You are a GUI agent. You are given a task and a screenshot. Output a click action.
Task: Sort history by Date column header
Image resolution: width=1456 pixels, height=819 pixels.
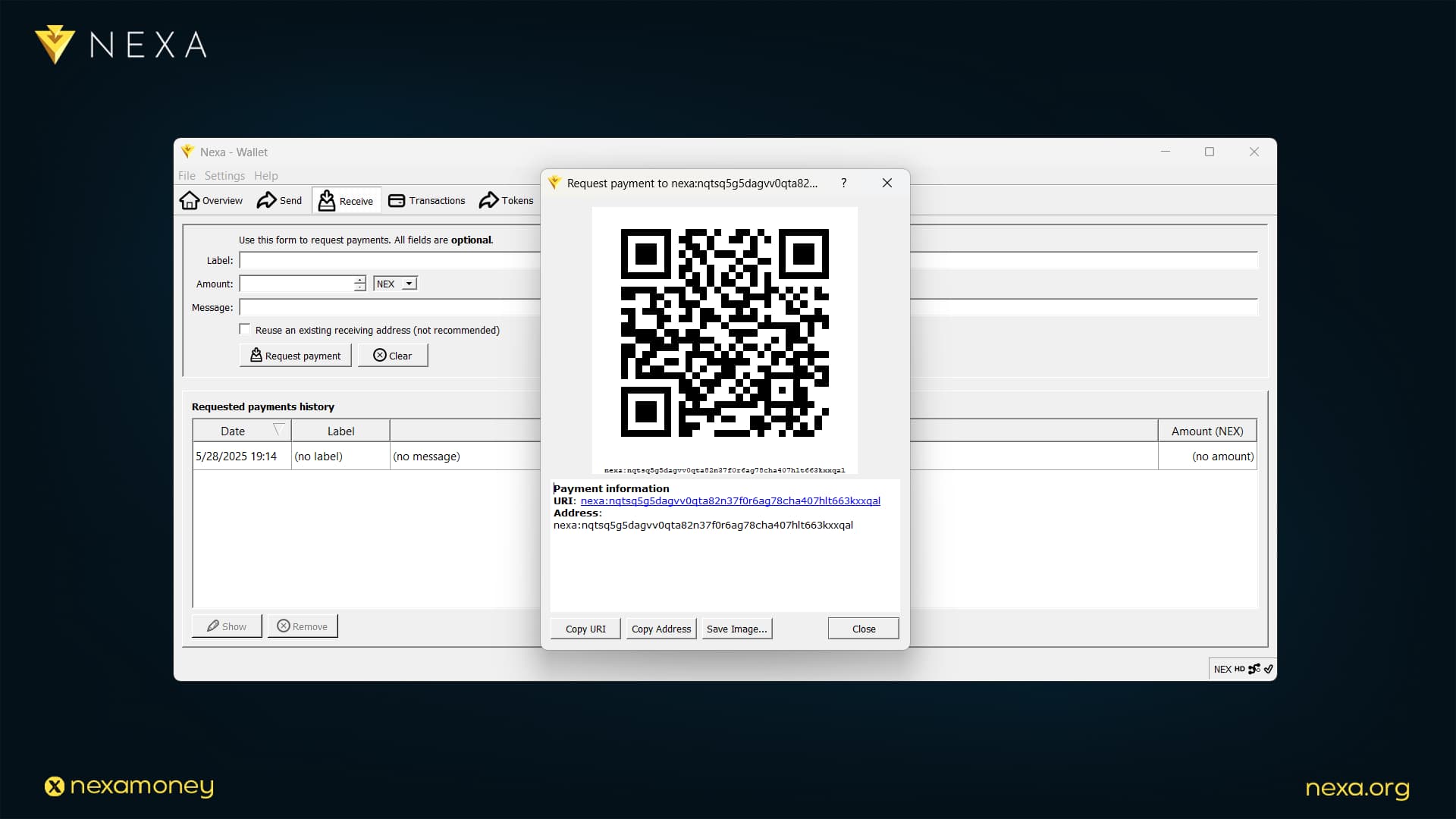click(x=242, y=431)
